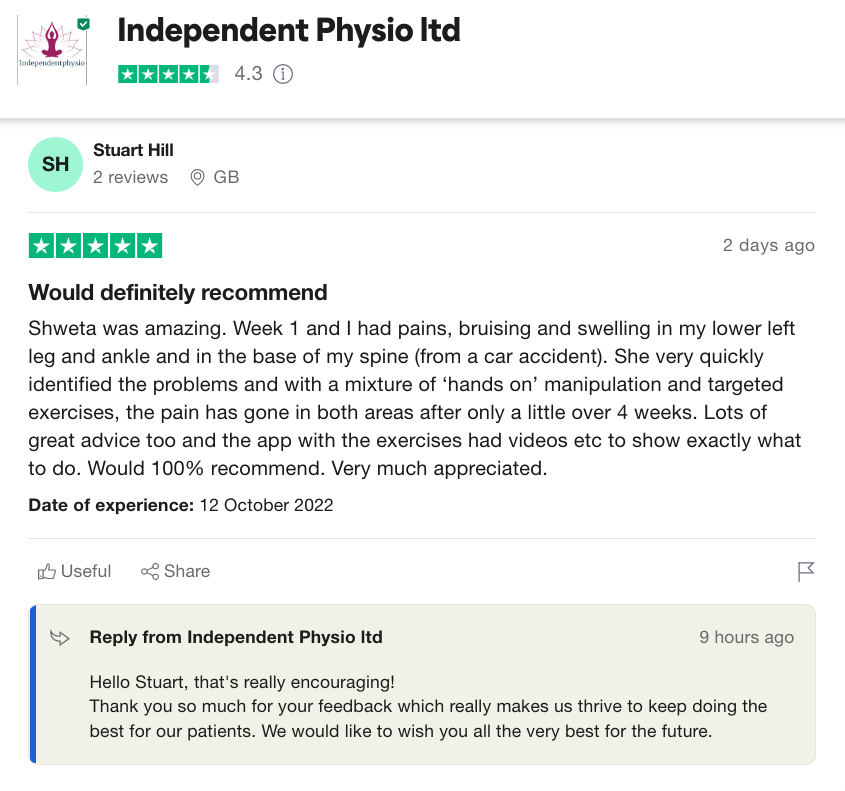The width and height of the screenshot is (845, 791).
Task: Click the location pin icon next to GB
Action: tap(197, 177)
